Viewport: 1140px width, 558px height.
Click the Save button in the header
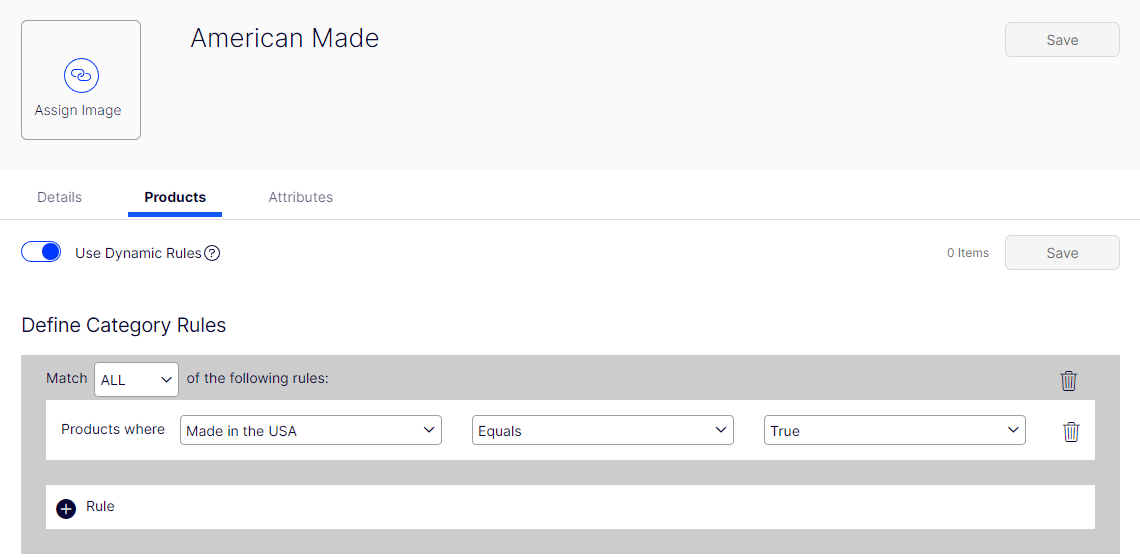1062,40
